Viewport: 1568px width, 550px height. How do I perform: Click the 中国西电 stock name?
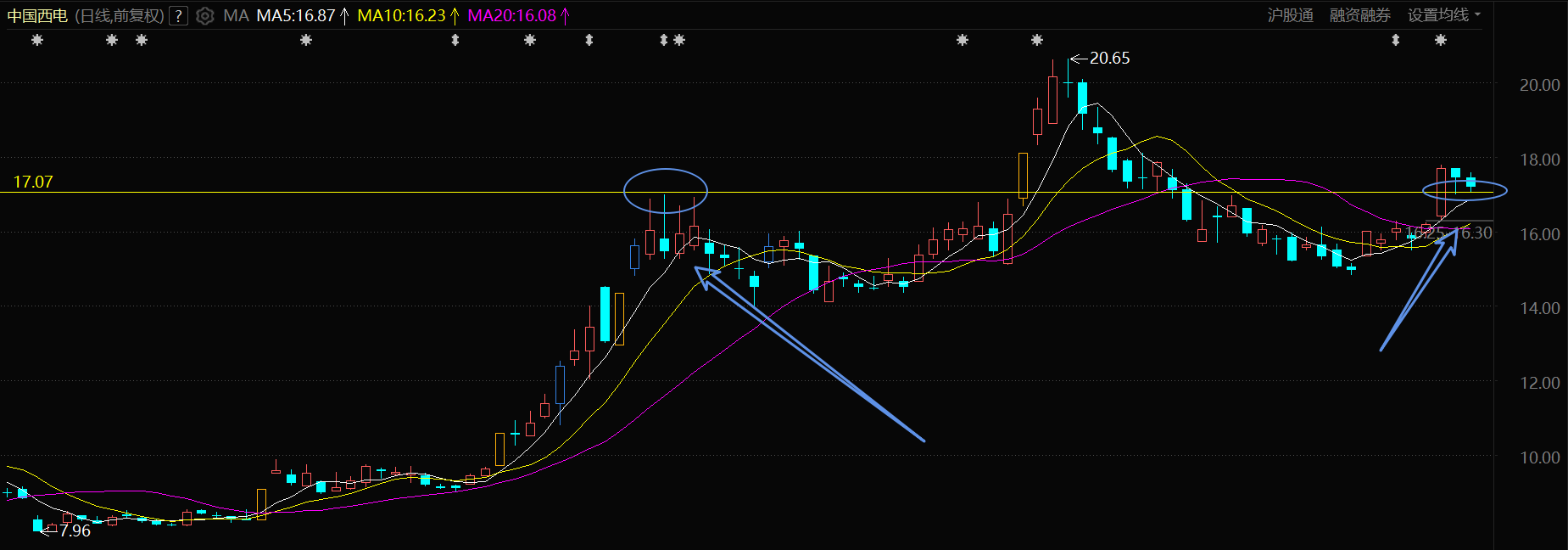(x=37, y=15)
